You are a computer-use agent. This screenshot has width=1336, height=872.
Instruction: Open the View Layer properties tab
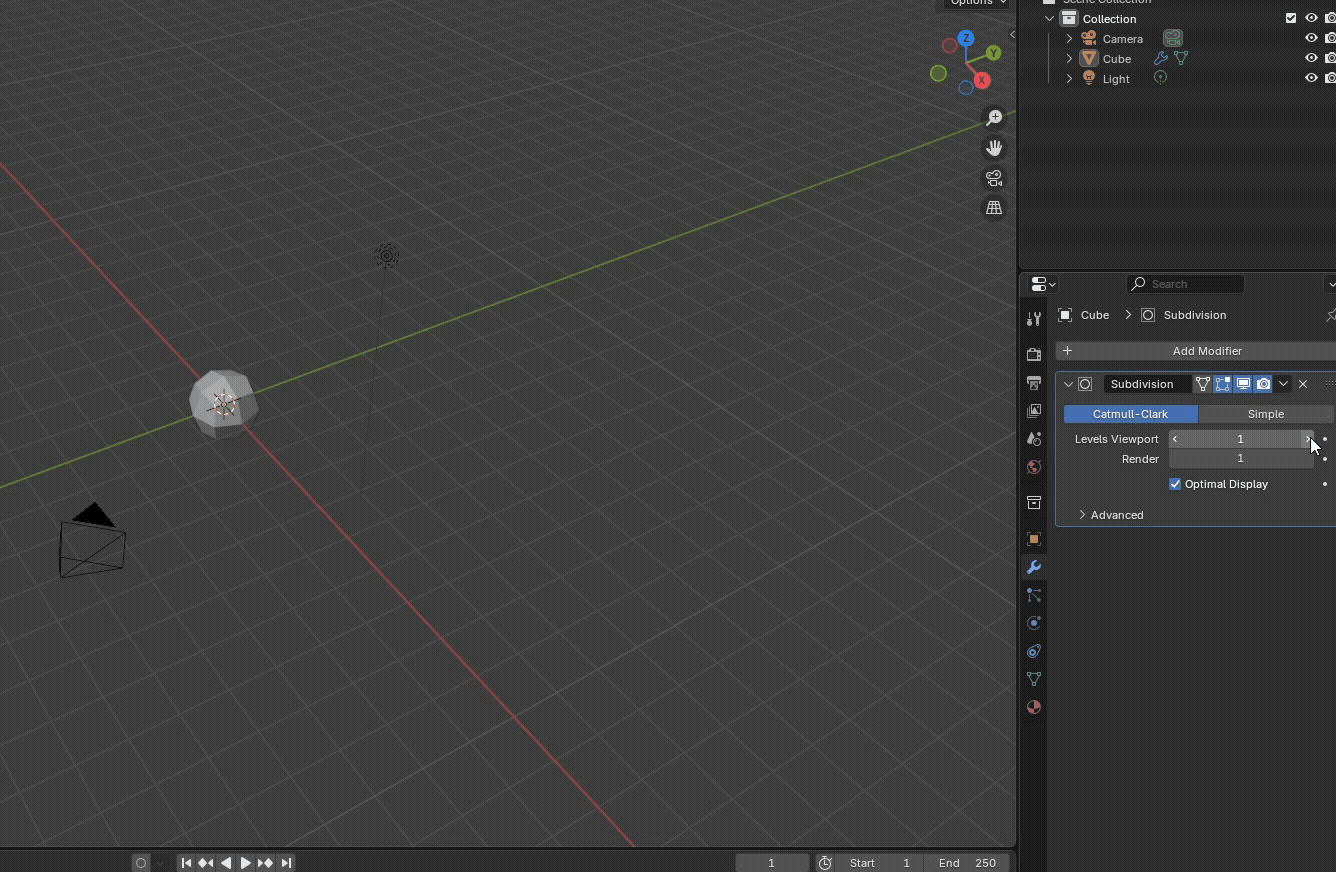[1034, 411]
